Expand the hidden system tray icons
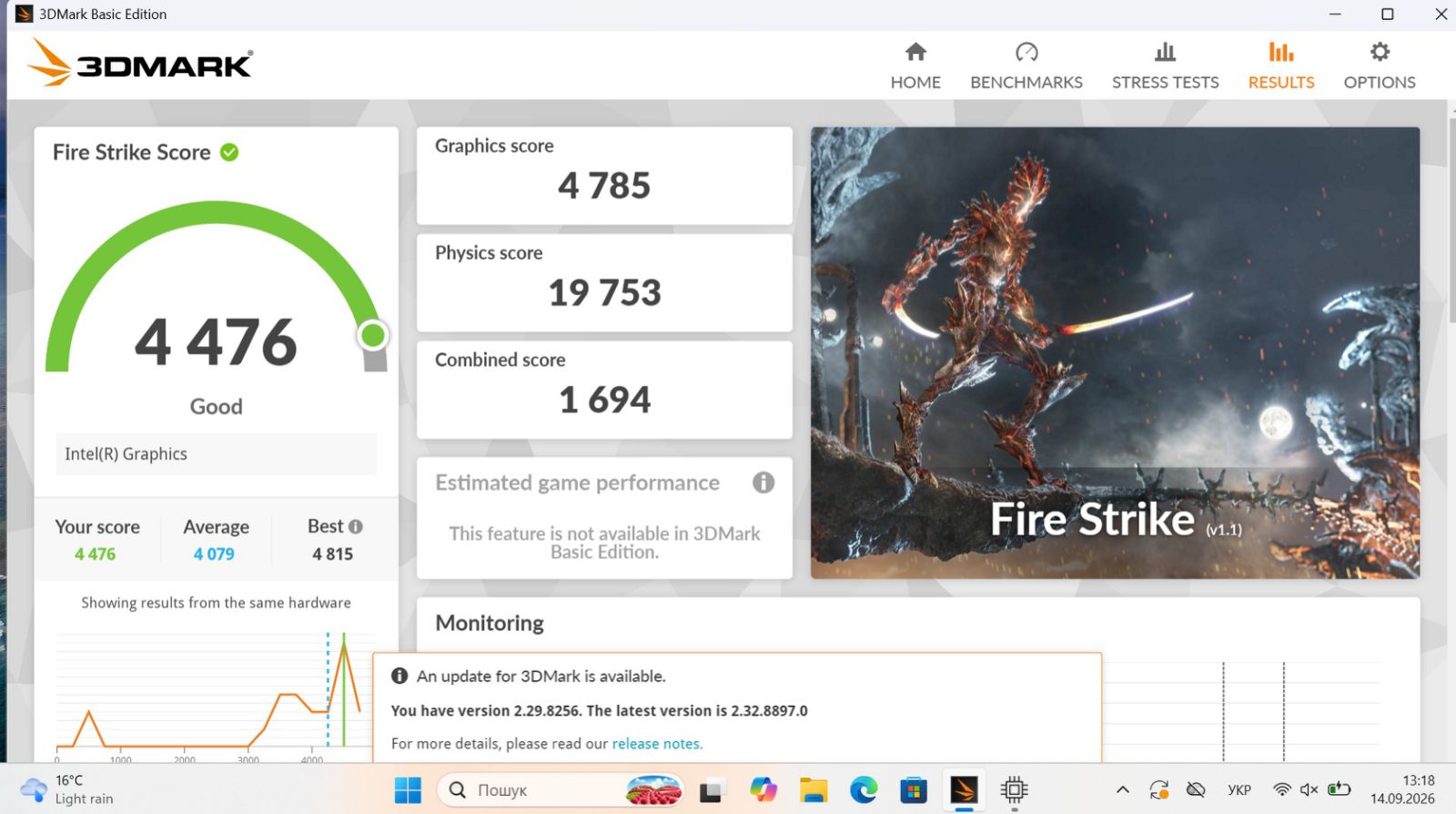 (x=1123, y=789)
